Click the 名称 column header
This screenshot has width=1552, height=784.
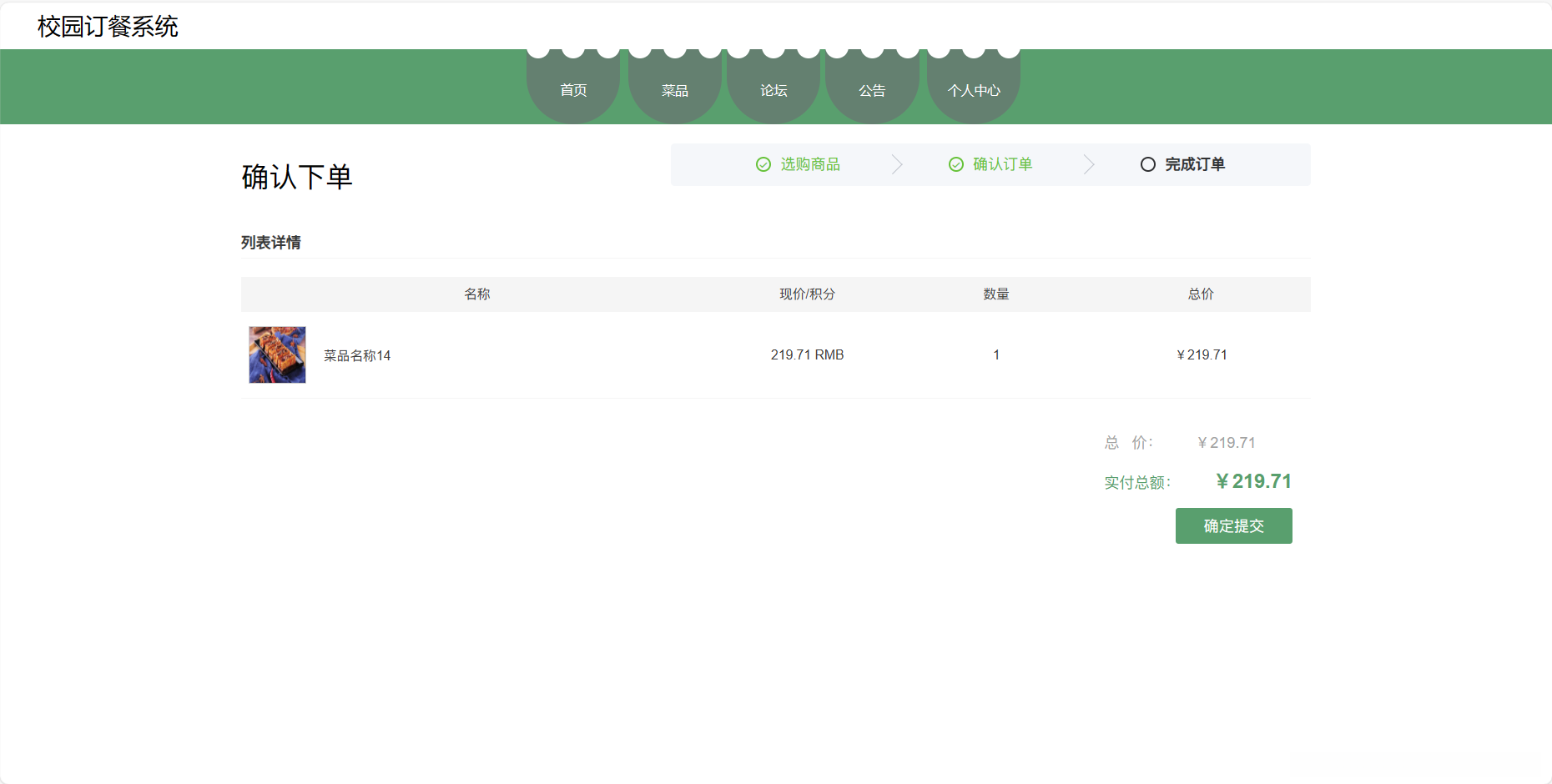(x=477, y=294)
